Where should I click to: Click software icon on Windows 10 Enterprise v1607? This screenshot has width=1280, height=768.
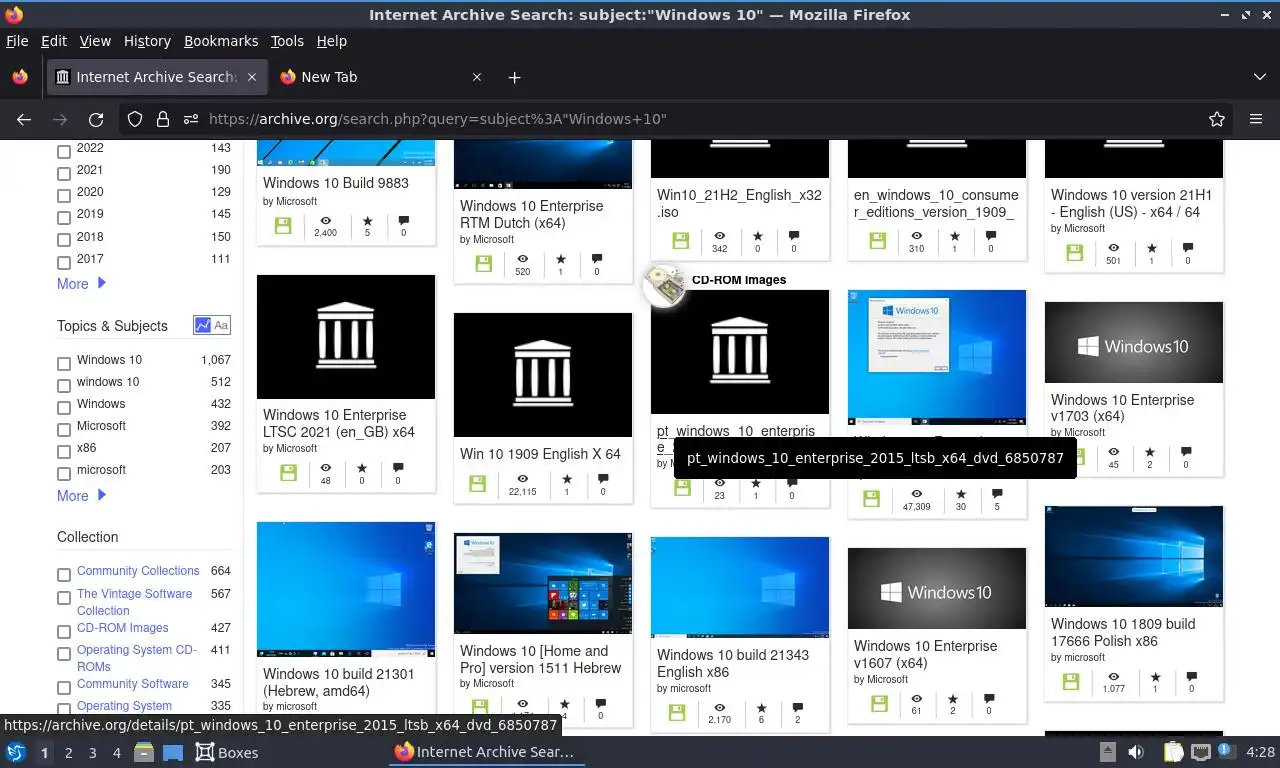[880, 703]
